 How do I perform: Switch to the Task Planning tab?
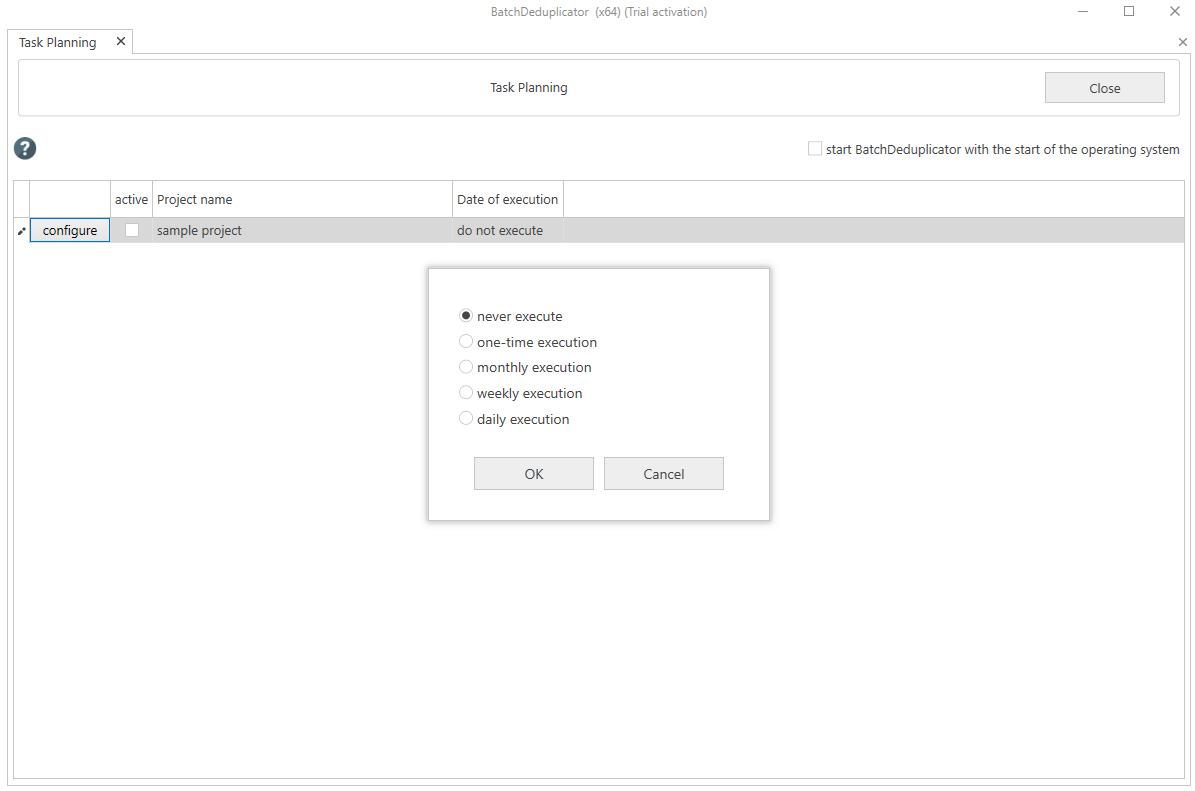(58, 42)
